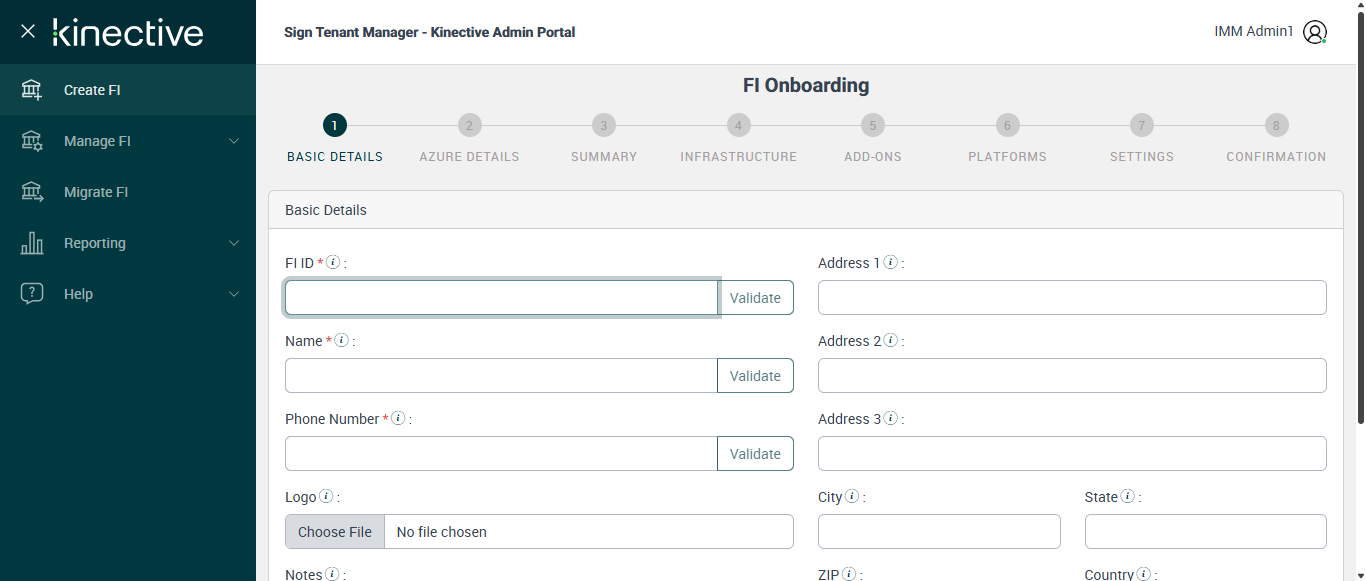
Task: Expand the Manage FI submenu chevron
Action: pyautogui.click(x=234, y=141)
